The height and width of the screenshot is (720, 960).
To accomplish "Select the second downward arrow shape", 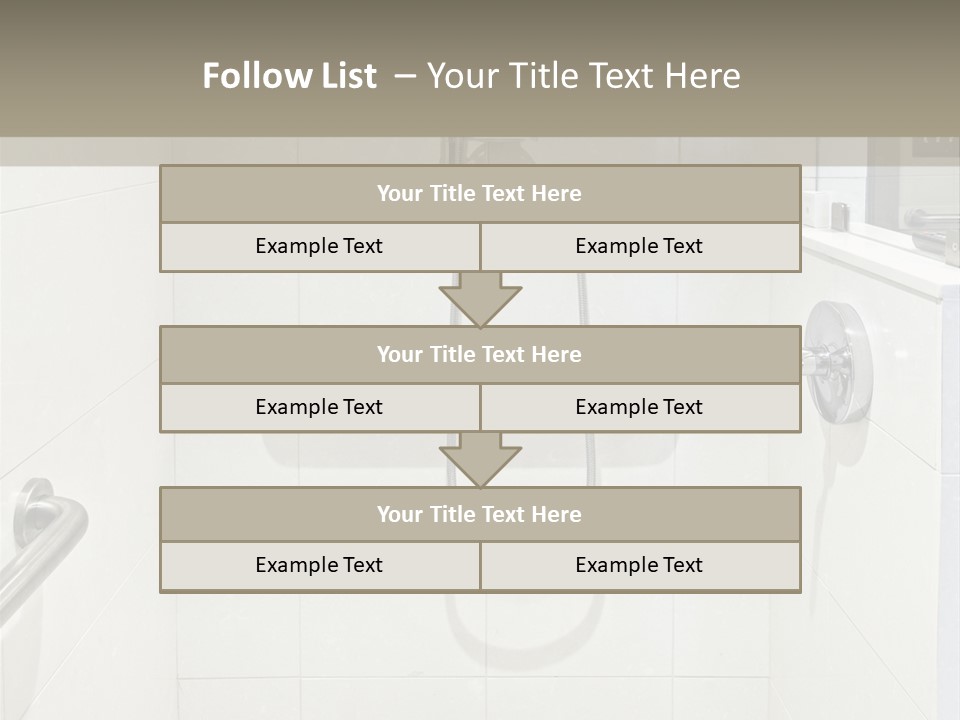I will point(480,459).
